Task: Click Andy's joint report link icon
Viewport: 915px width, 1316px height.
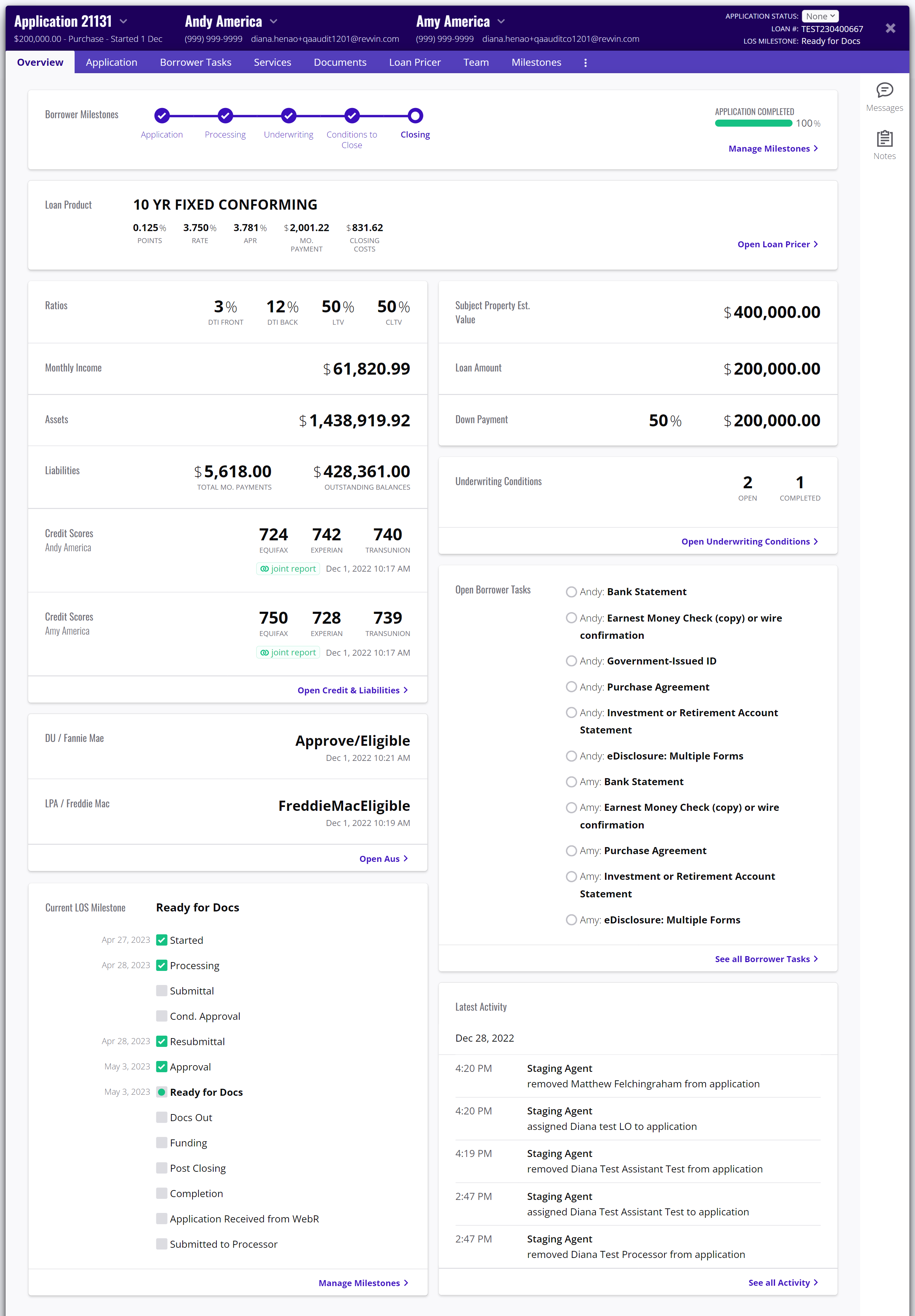Action: tap(264, 569)
